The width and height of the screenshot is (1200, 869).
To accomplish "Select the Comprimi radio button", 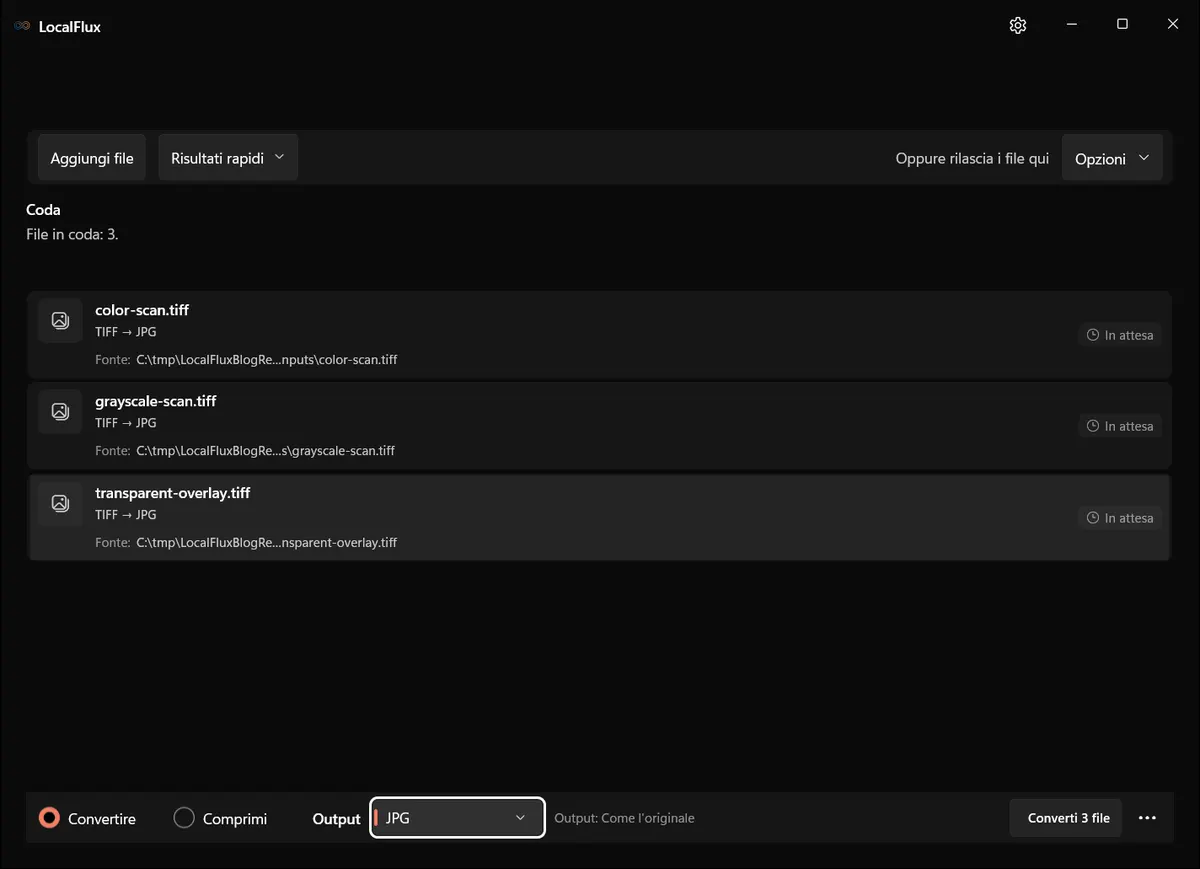I will pyautogui.click(x=184, y=818).
